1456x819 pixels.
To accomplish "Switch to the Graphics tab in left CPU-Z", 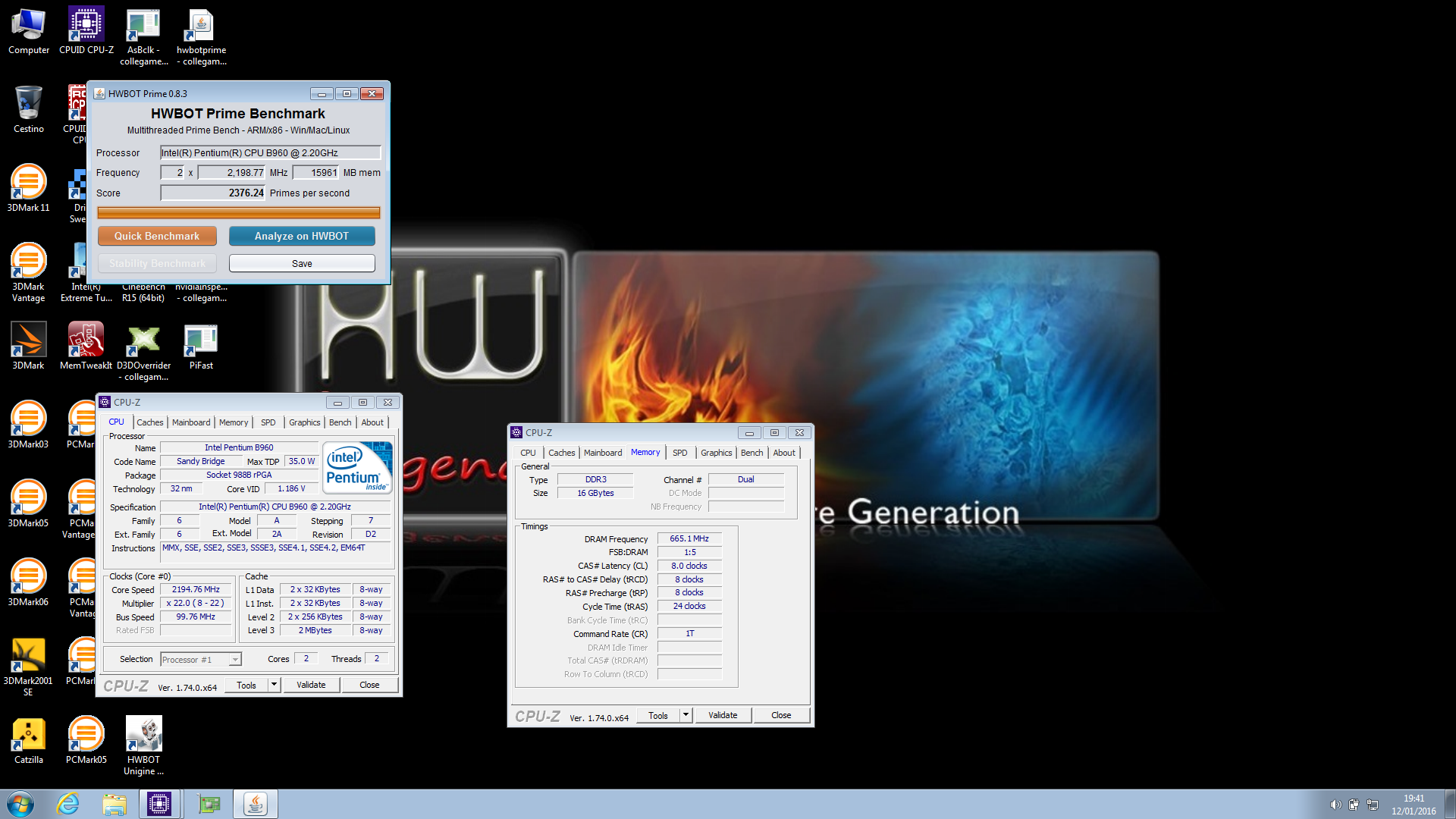I will 305,422.
